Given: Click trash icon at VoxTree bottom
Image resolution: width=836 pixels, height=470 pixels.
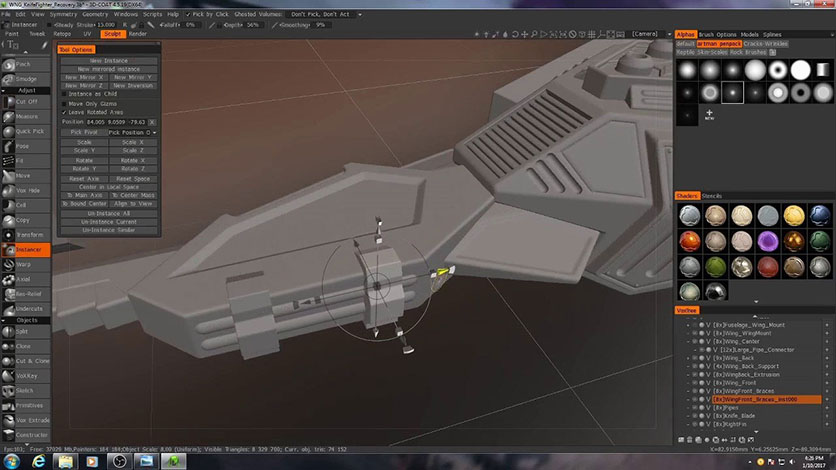Looking at the screenshot, I should click(x=689, y=440).
